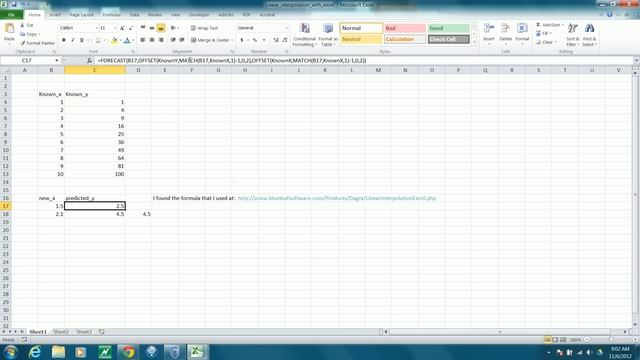Toggle Top Align
This screenshot has height=360, width=640.
[x=143, y=28]
